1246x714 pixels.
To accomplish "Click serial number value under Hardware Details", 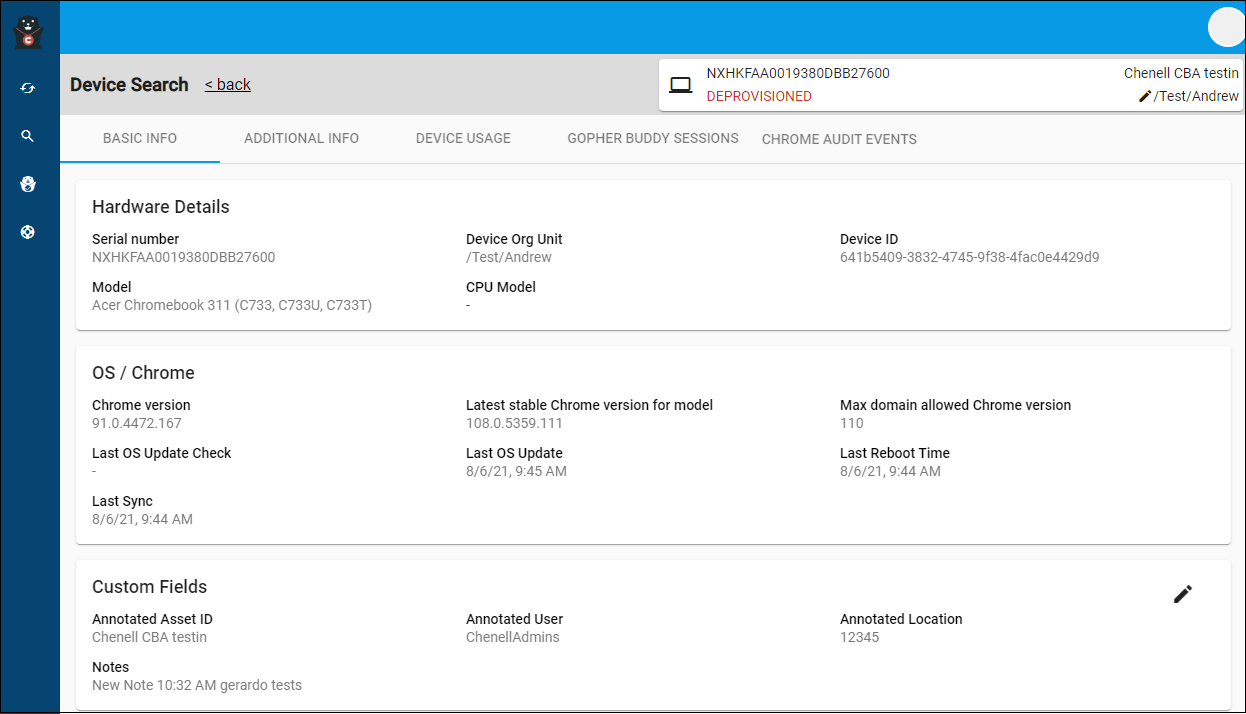I will click(x=183, y=257).
